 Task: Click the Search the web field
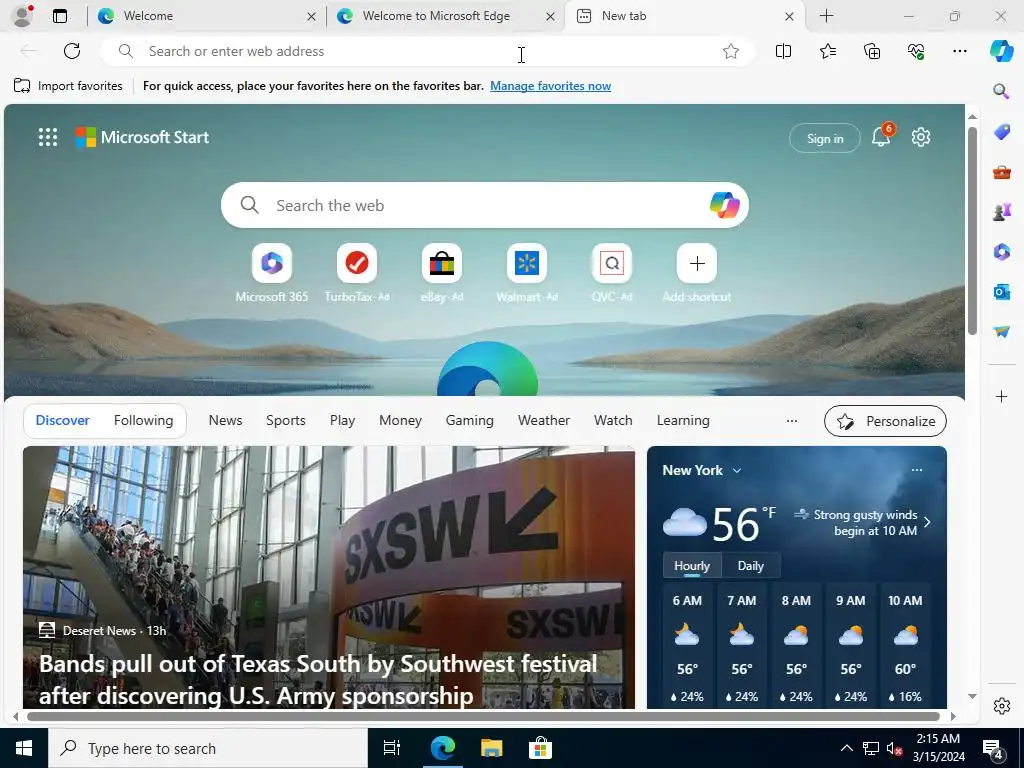click(485, 205)
